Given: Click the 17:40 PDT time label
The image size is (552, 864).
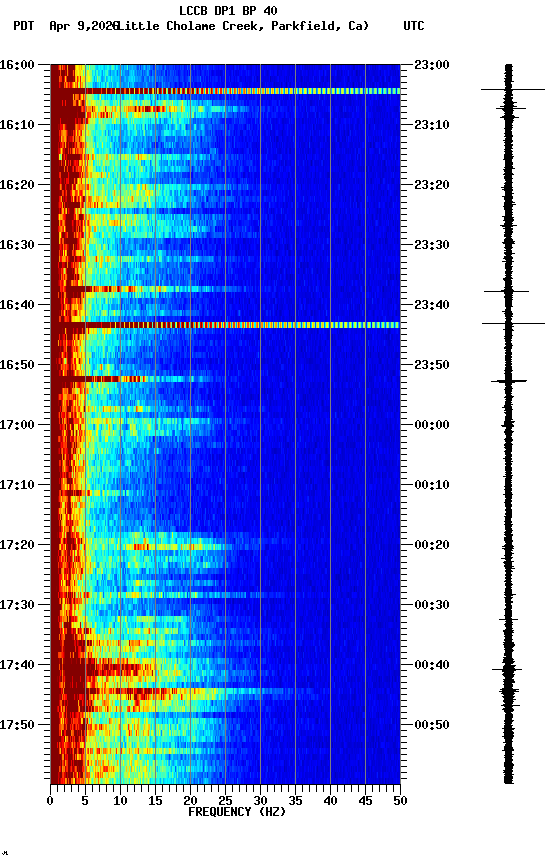Looking at the screenshot, I should (17, 665).
